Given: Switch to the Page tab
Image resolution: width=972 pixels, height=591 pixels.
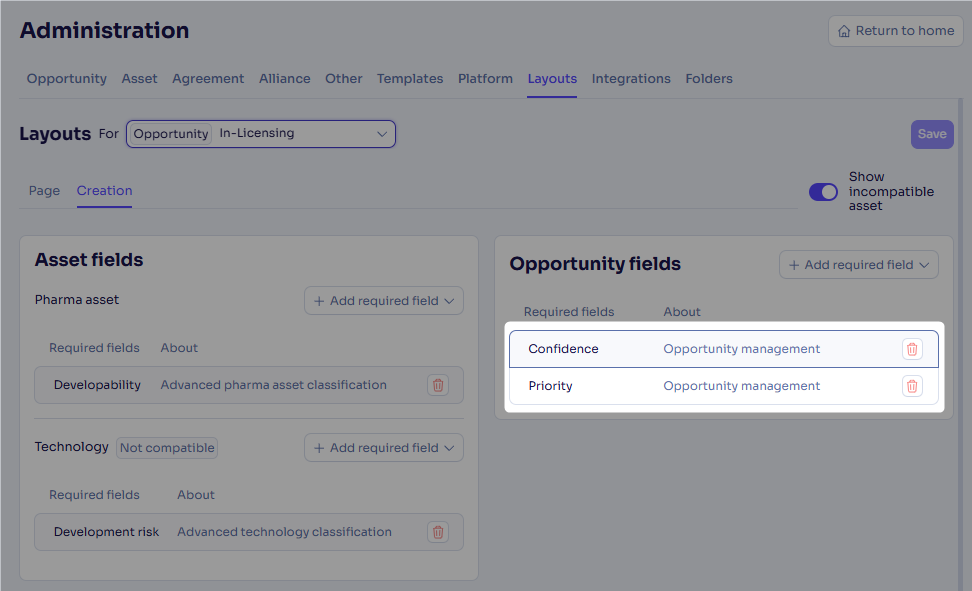Looking at the screenshot, I should 44,190.
